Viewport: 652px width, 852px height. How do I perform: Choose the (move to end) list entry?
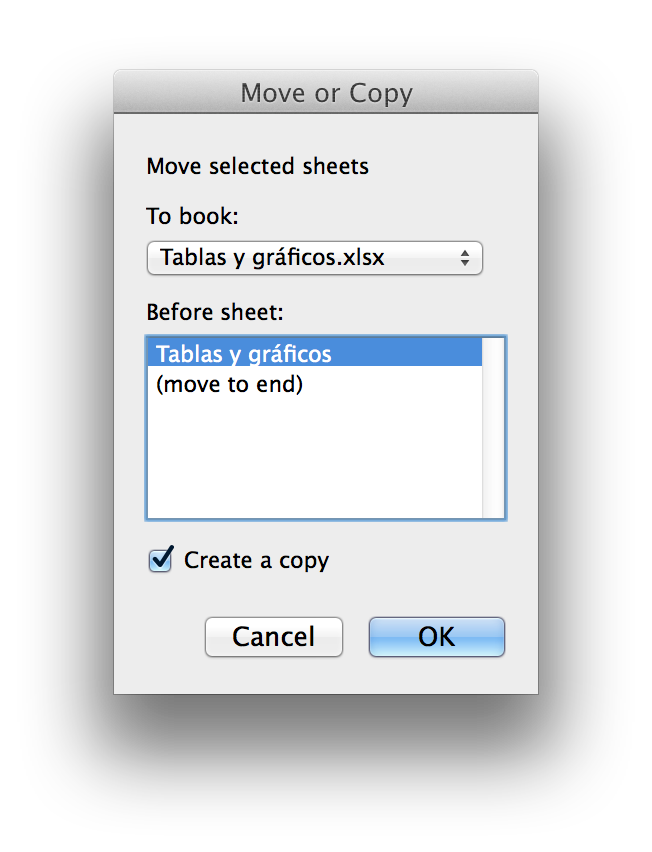229,384
